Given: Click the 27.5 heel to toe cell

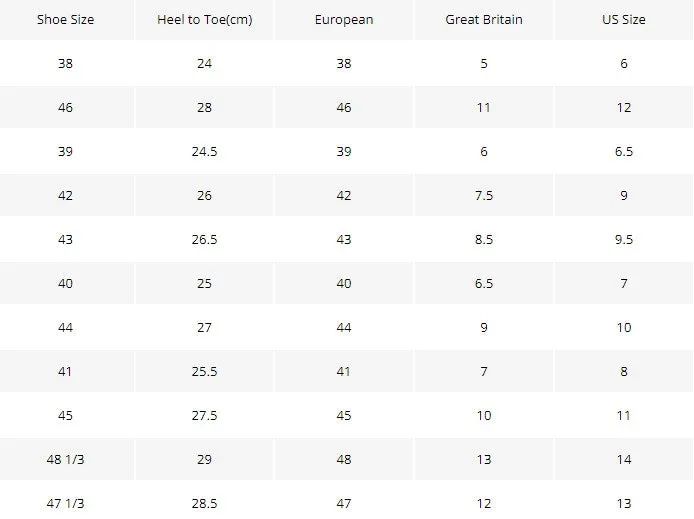Looking at the screenshot, I should click(204, 415).
